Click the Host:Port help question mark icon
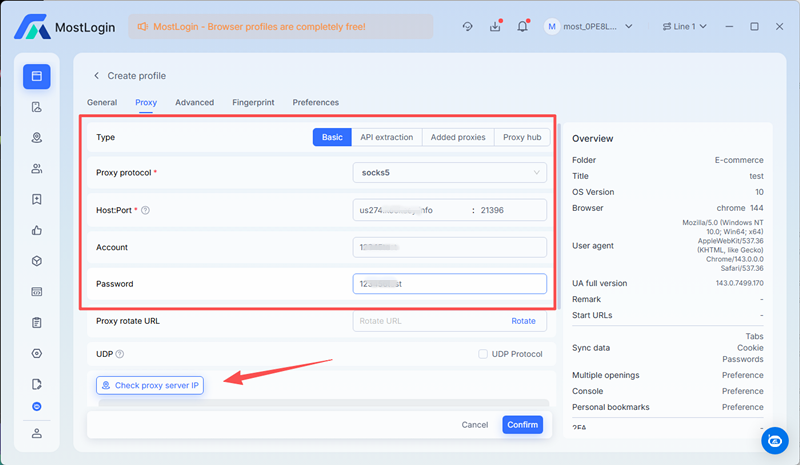Viewport: 800px width, 465px height. (x=146, y=210)
